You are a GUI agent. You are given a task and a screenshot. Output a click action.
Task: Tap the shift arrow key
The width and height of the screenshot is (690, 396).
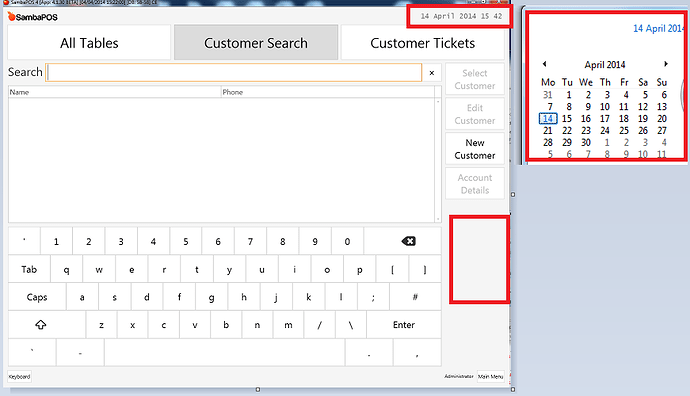click(47, 325)
